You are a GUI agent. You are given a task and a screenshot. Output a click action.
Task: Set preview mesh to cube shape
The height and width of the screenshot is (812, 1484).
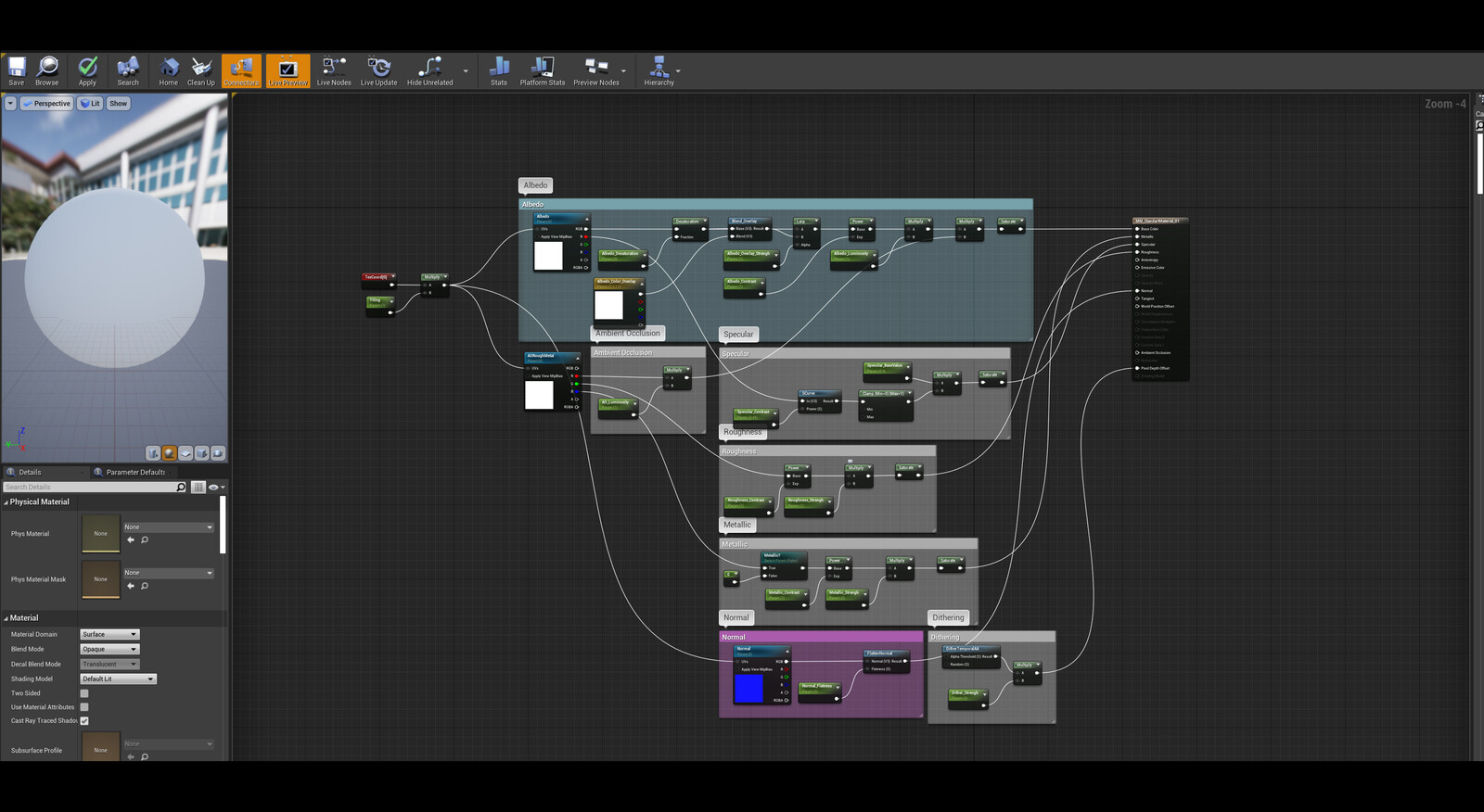pos(201,453)
